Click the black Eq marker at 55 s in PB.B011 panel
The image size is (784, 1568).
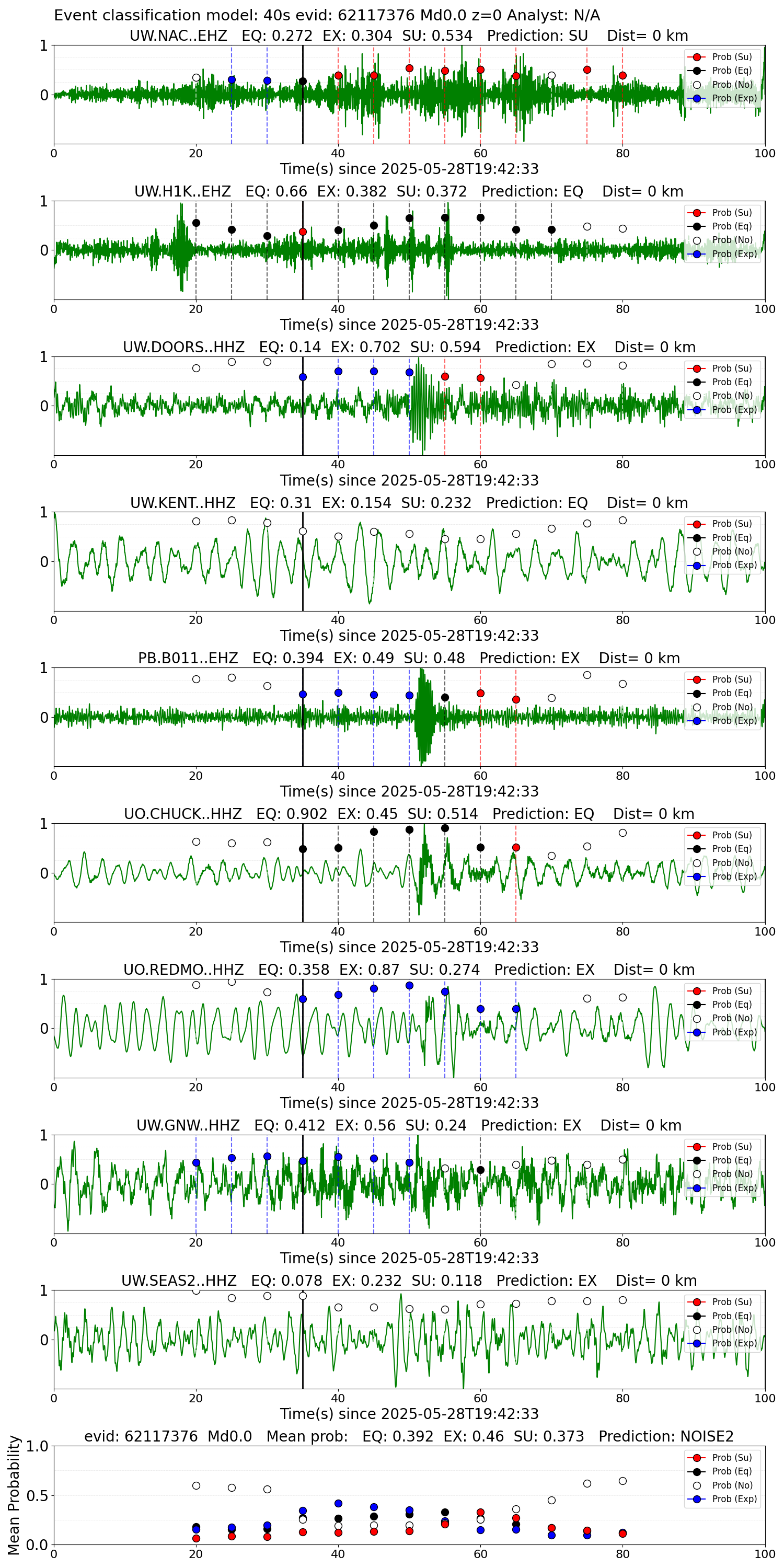pos(445,698)
